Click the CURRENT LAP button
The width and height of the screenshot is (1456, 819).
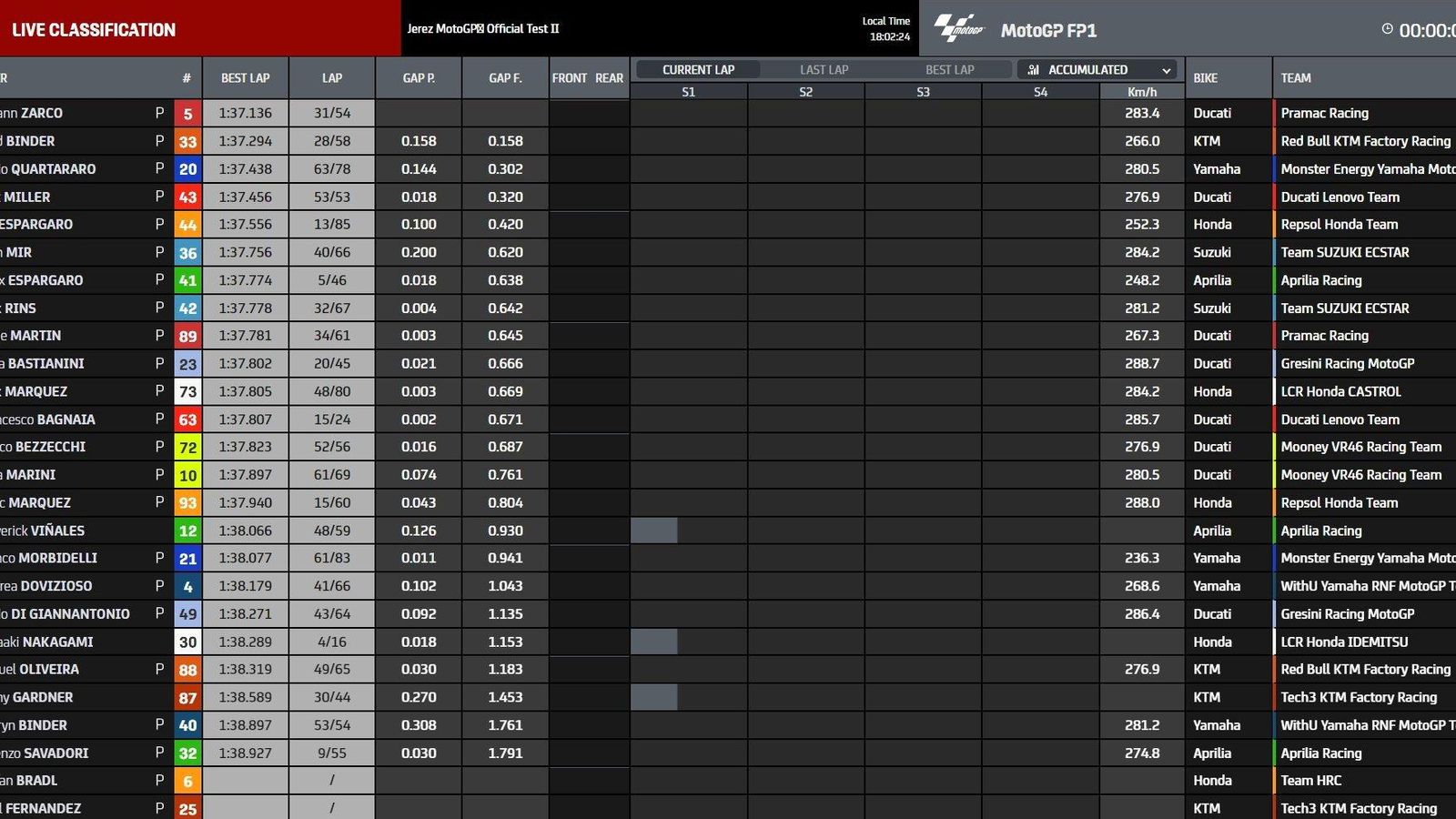[699, 69]
